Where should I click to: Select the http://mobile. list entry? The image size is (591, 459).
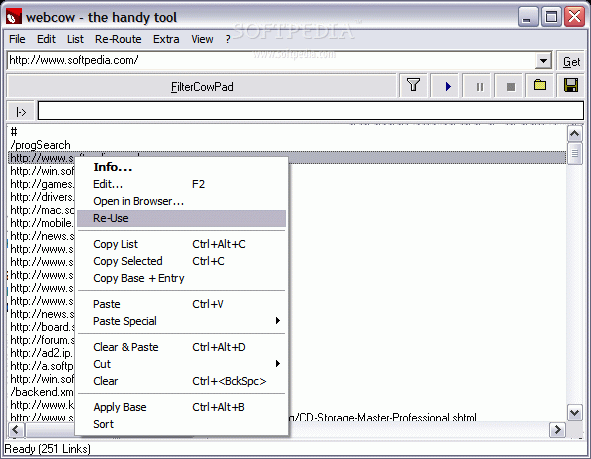click(x=42, y=223)
